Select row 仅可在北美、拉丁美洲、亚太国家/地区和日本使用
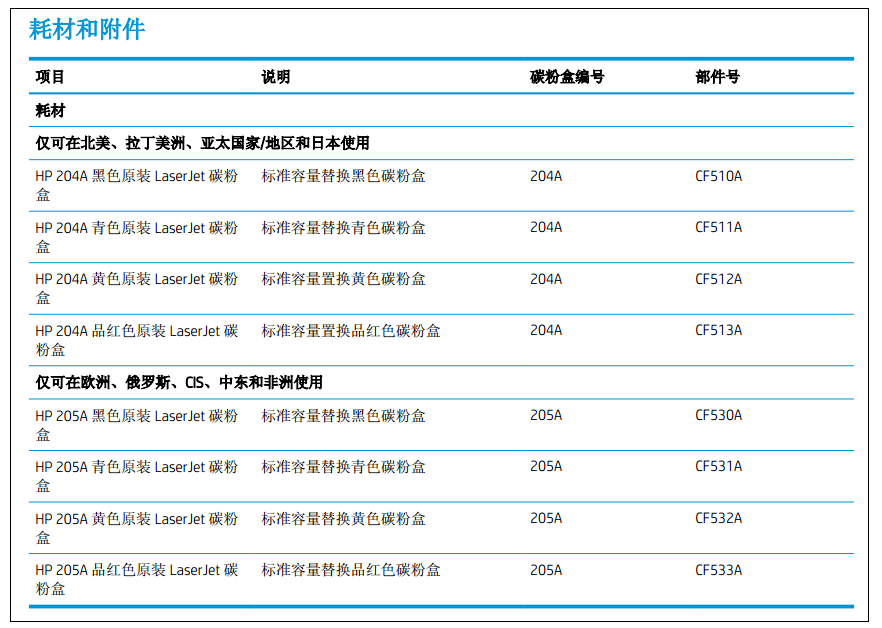Viewport: 882px width, 628px height. [x=441, y=143]
